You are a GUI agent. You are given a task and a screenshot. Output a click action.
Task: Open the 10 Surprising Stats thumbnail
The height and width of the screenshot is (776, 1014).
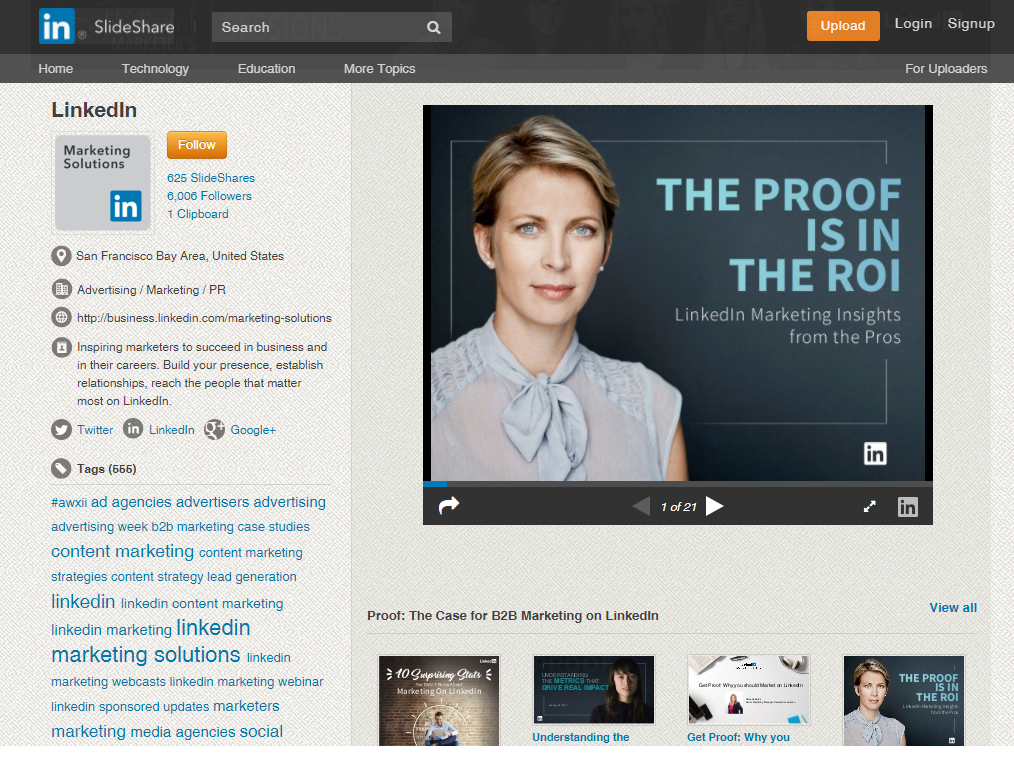439,701
